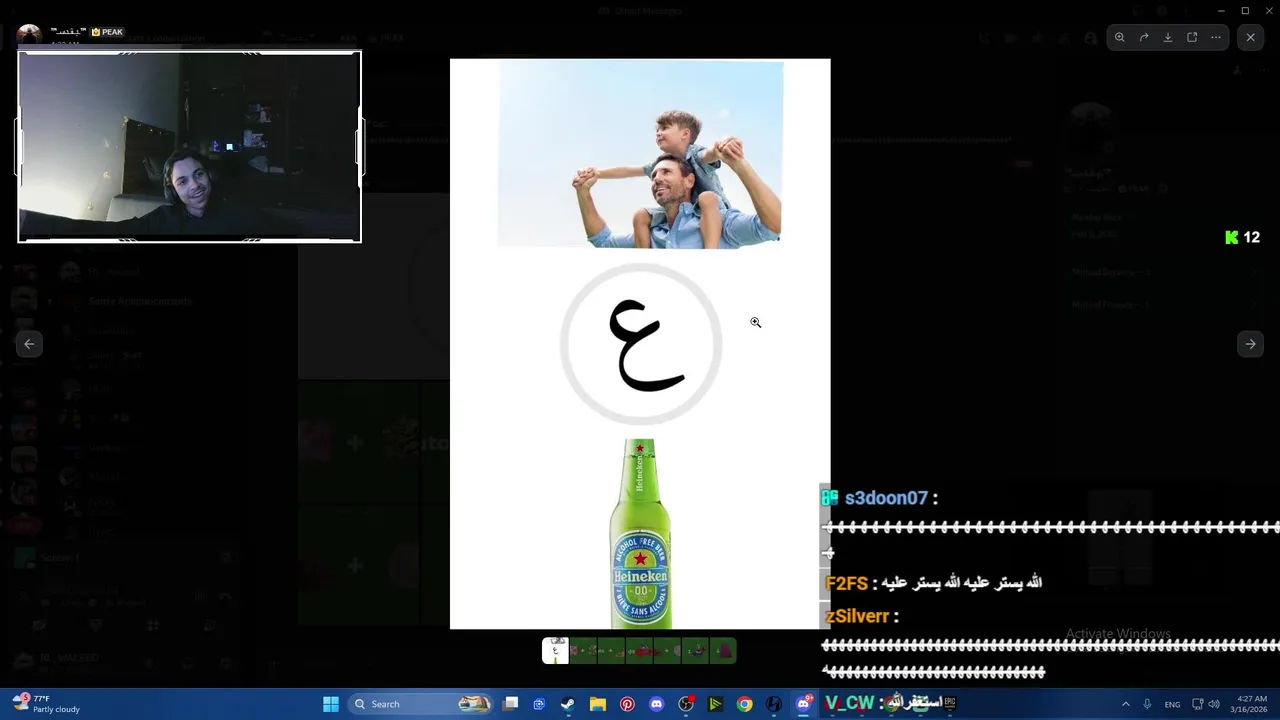Open the three-dot more options menu in the image viewer
The width and height of the screenshot is (1280, 720).
pos(1216,37)
